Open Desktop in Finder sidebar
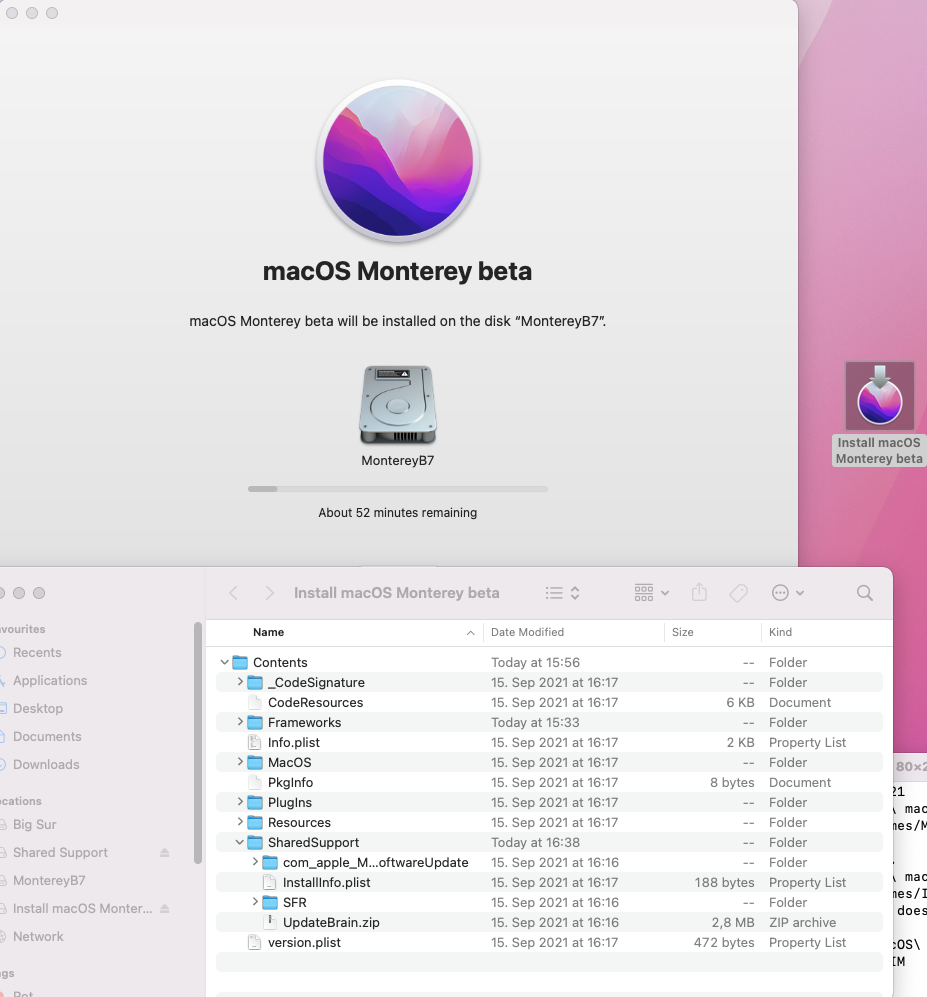 tap(38, 708)
